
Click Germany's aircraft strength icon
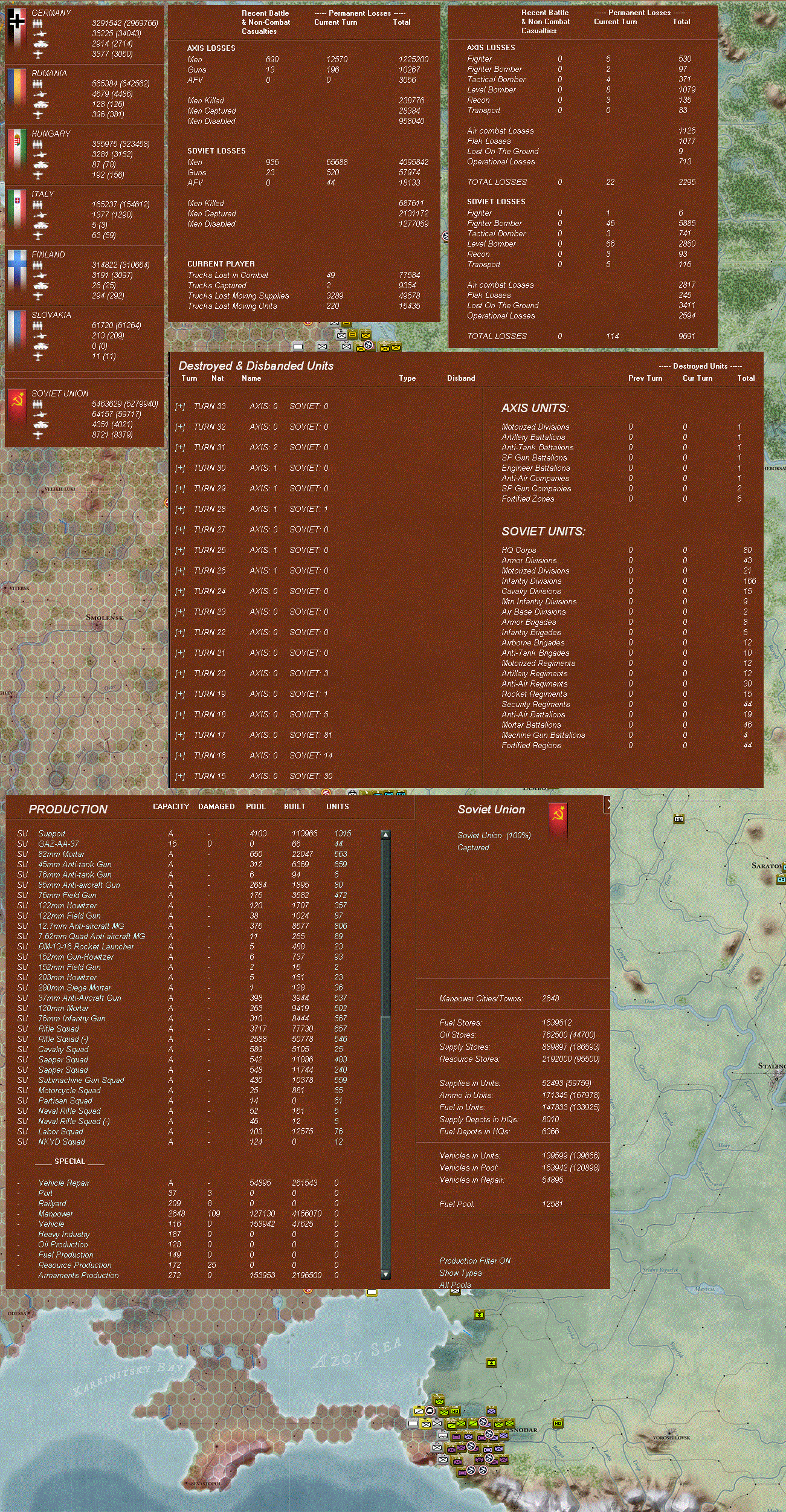coord(39,54)
